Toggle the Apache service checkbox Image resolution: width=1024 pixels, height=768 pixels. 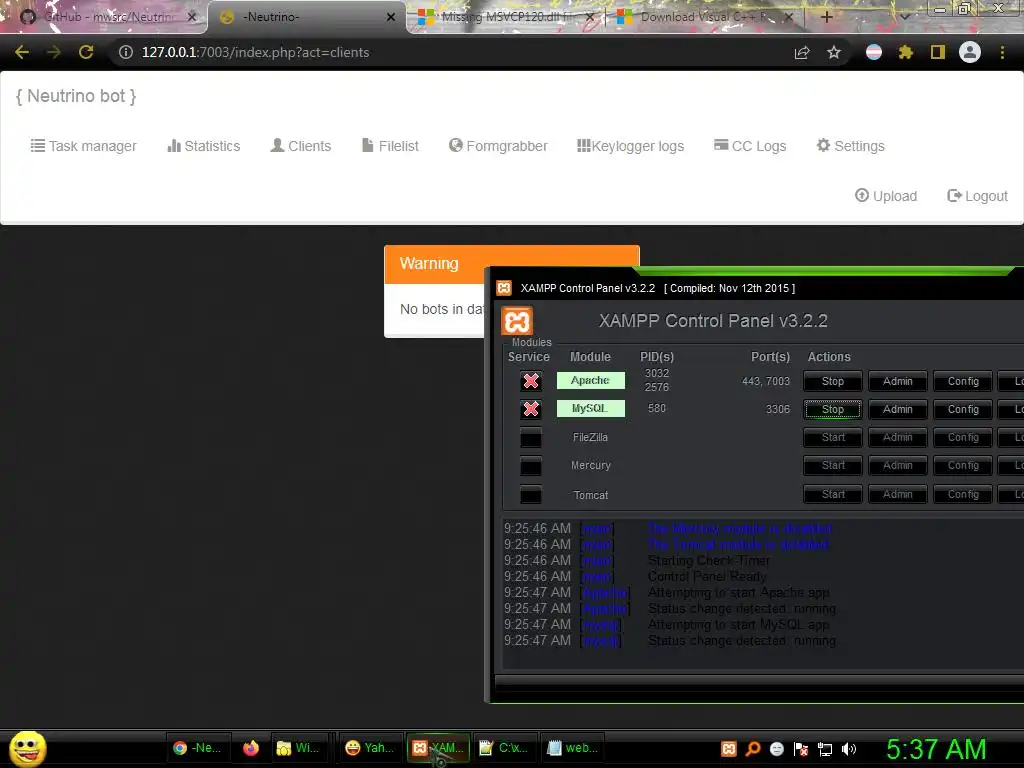pos(531,381)
